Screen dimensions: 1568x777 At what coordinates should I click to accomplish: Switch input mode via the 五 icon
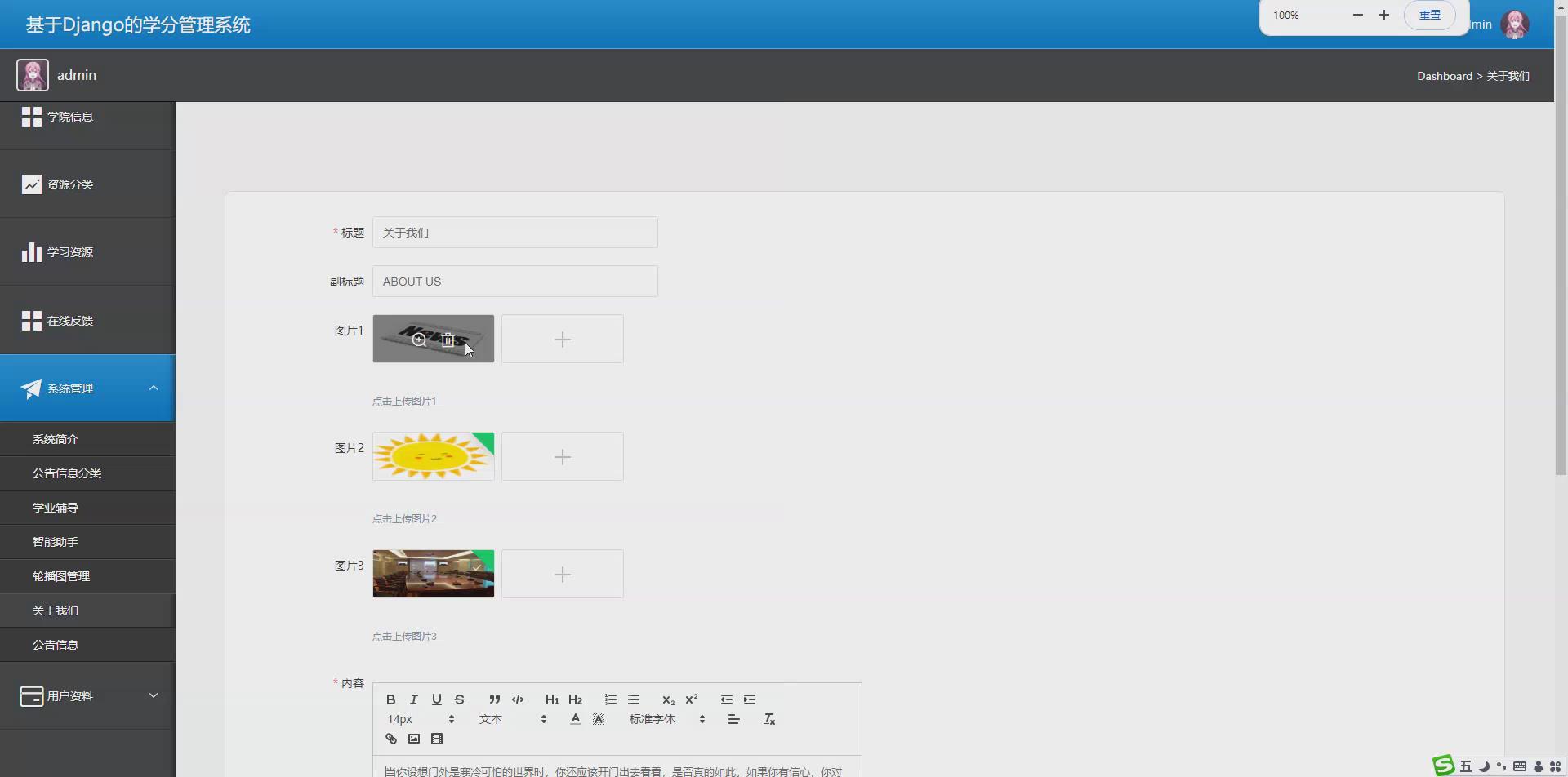tap(1466, 766)
